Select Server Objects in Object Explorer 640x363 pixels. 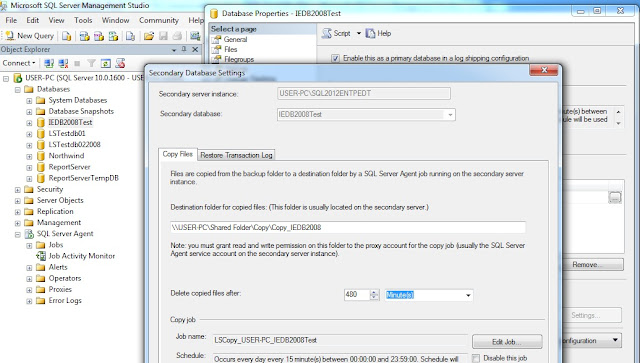tap(60, 200)
